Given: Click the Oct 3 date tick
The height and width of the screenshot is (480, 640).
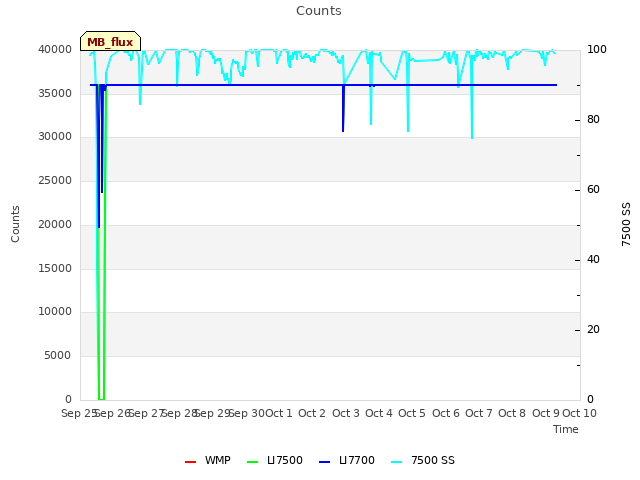Looking at the screenshot, I should pyautogui.click(x=346, y=413).
